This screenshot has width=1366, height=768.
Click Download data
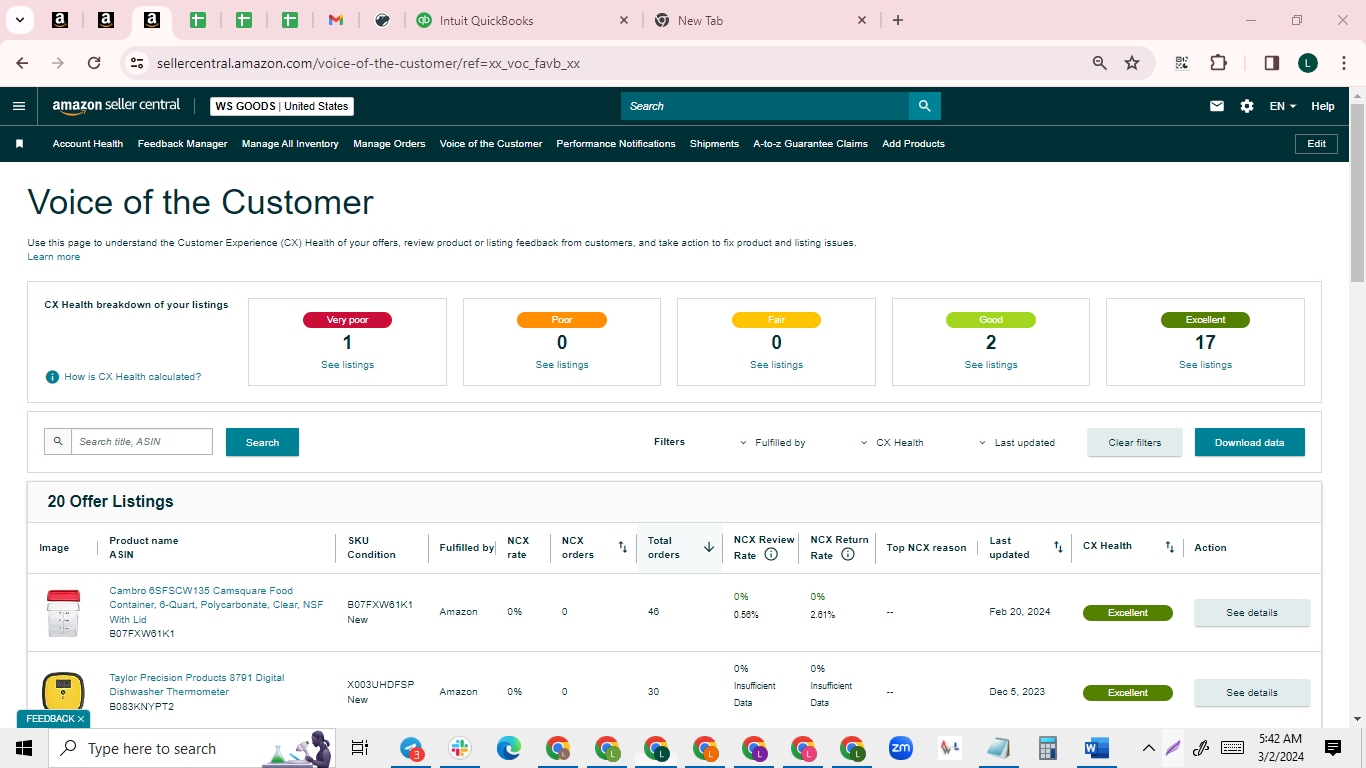pyautogui.click(x=1249, y=442)
